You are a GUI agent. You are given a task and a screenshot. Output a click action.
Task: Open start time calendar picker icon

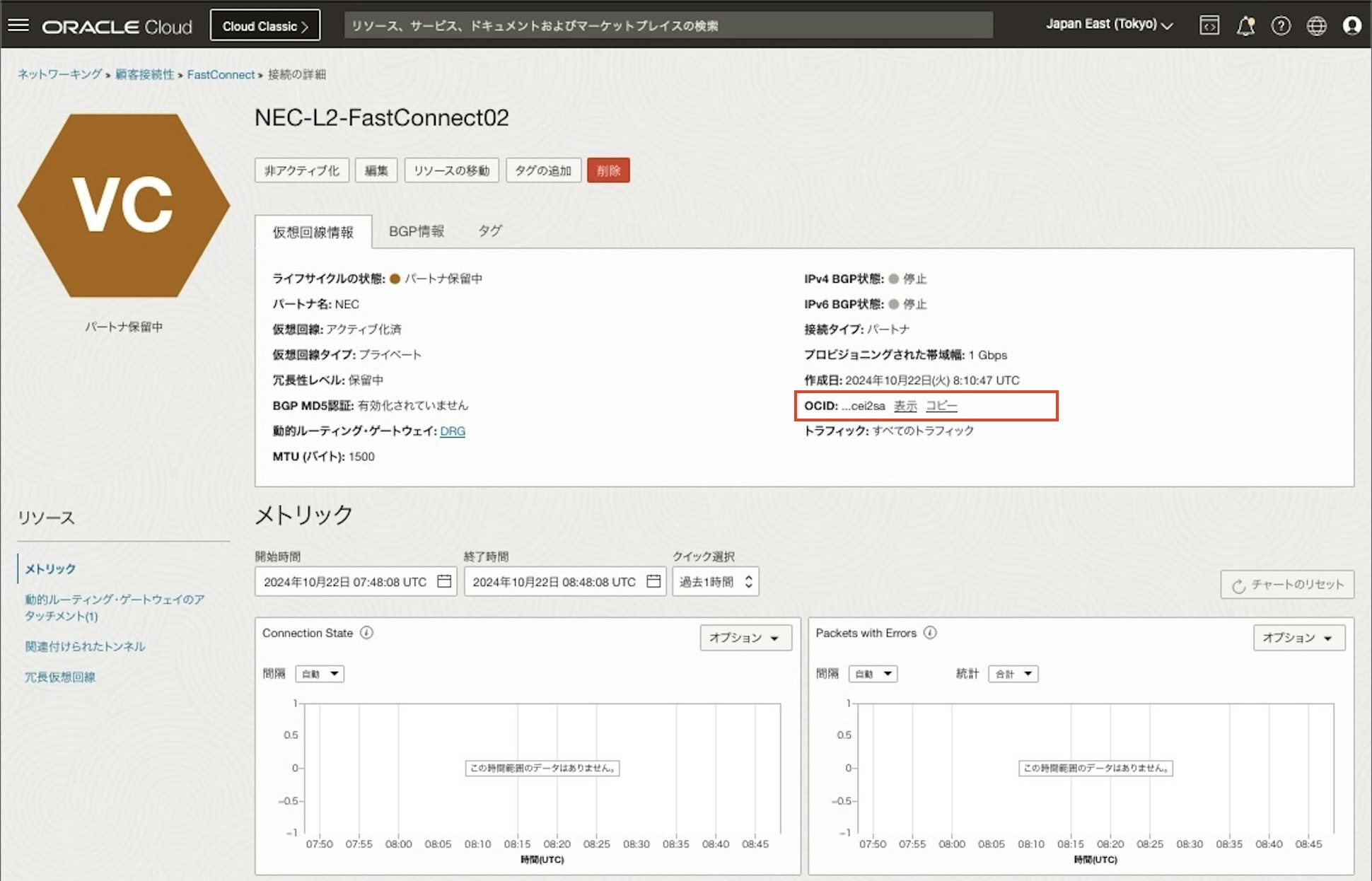coord(444,581)
